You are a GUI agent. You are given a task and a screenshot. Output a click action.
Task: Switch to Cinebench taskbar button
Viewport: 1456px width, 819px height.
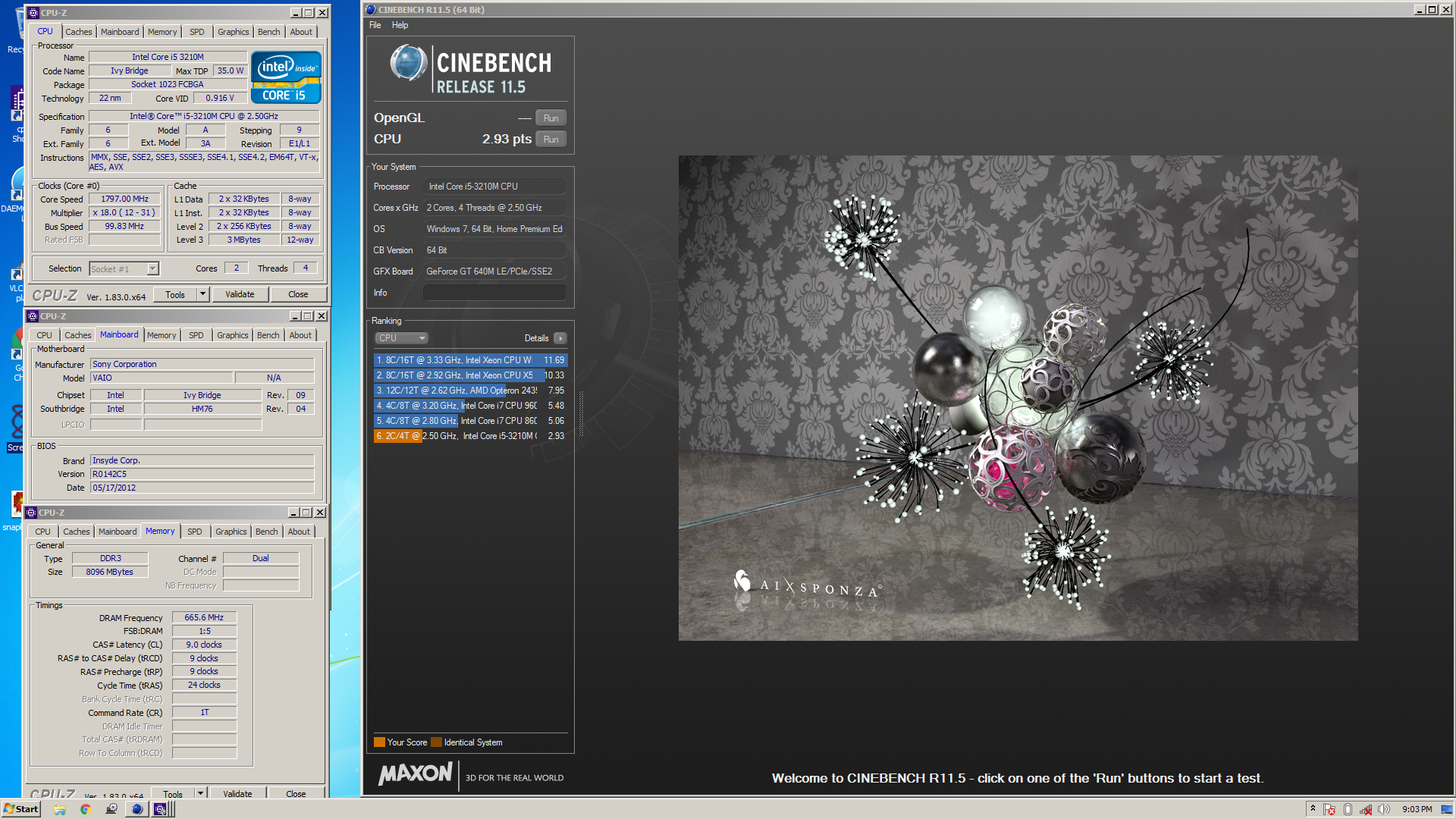pos(136,809)
